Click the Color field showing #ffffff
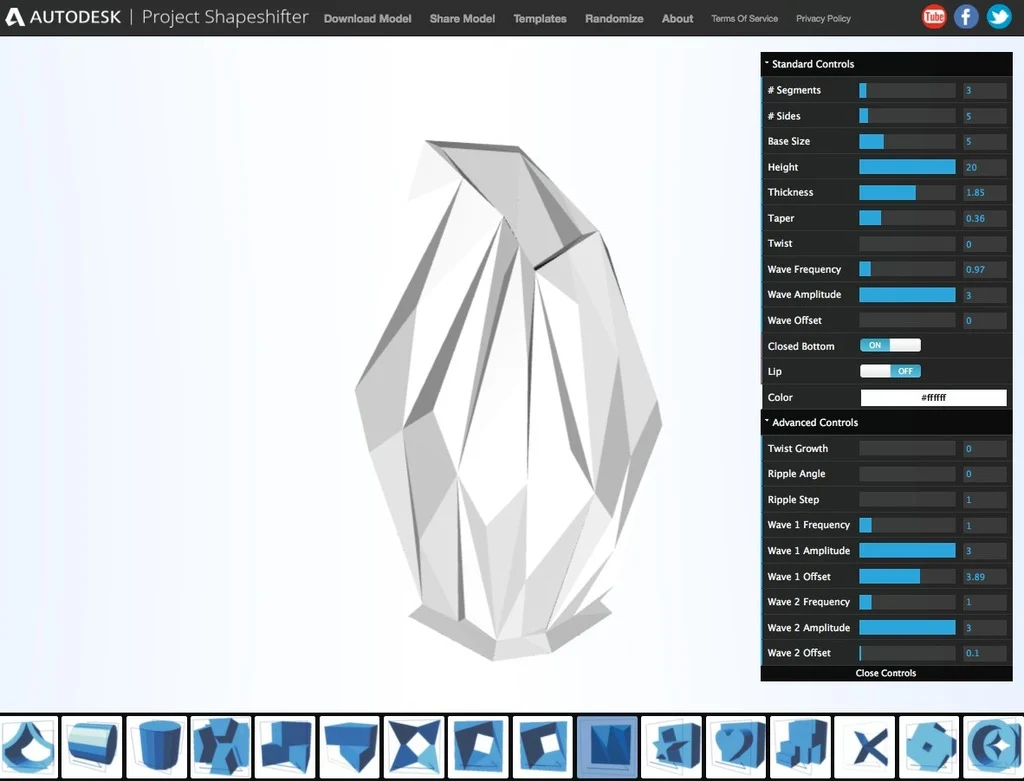 [933, 397]
